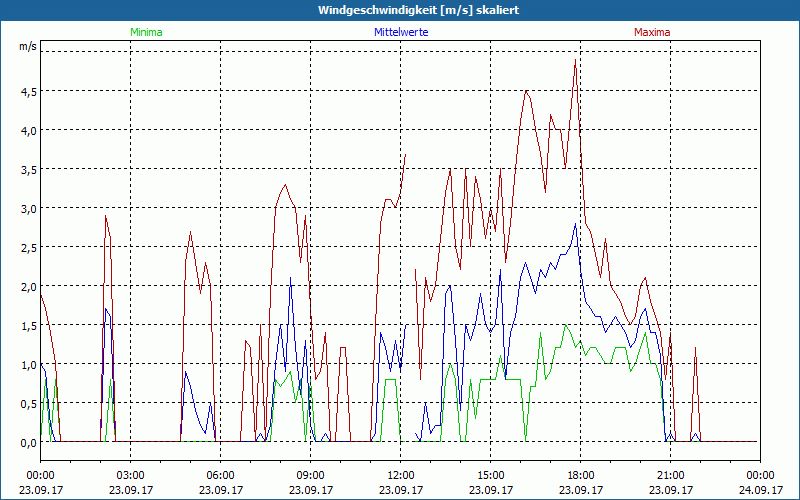The image size is (800, 500).
Task: Click the blue Mittelwerte peak near 18:00
Action: point(576,224)
